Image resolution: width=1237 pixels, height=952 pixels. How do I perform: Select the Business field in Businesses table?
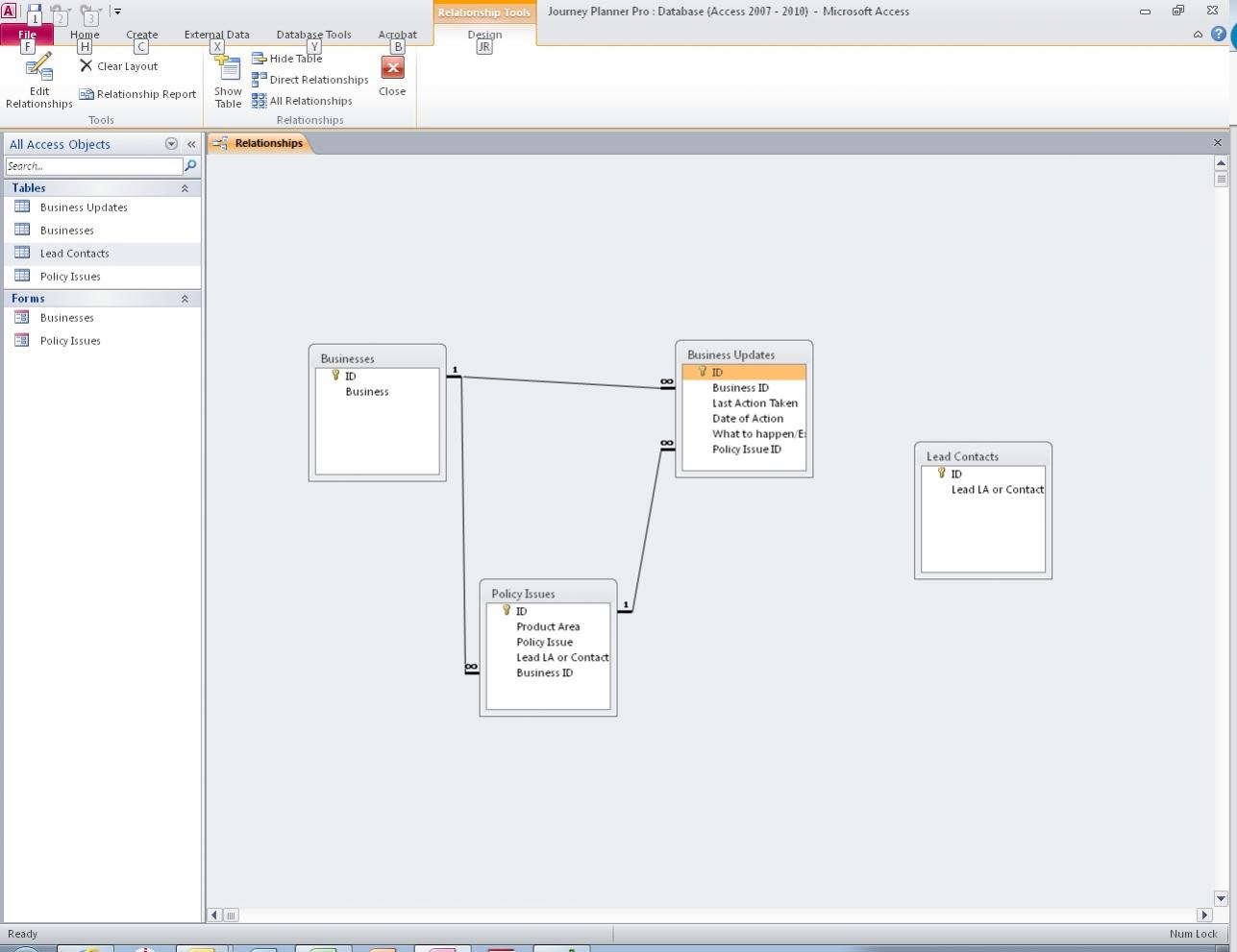click(x=367, y=392)
